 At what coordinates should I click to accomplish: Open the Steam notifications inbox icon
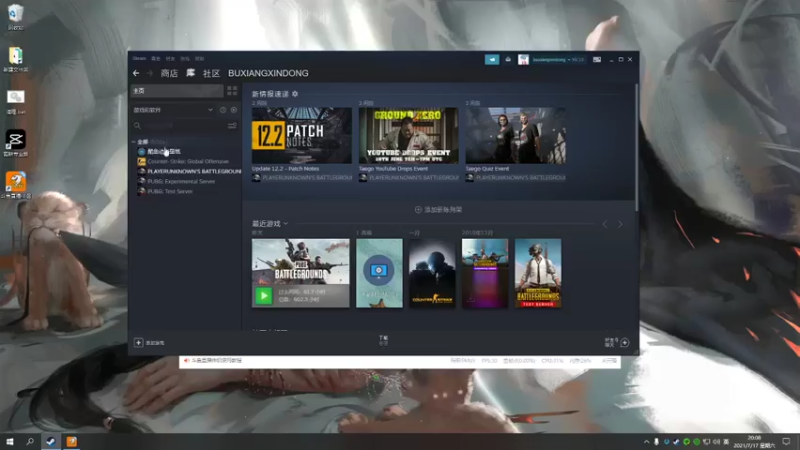tap(508, 60)
